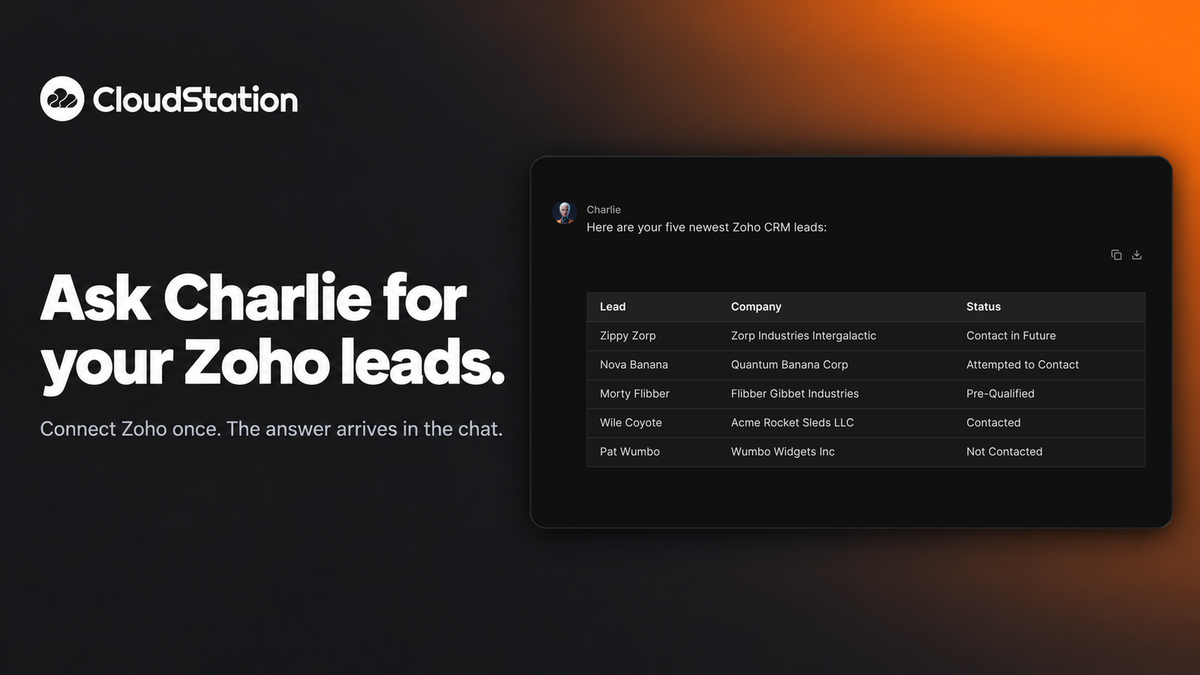Click "Here are your five newest Zoho CRM leads" message
1200x675 pixels.
pyautogui.click(x=707, y=227)
